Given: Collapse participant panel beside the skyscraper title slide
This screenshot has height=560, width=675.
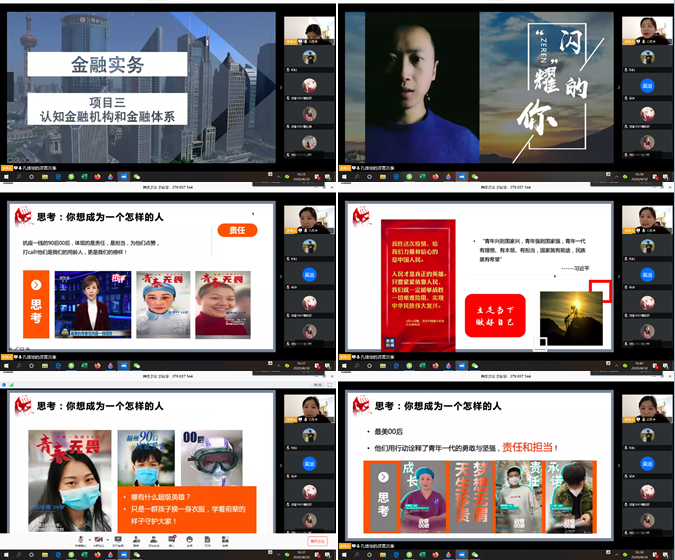Looking at the screenshot, I should (x=281, y=87).
